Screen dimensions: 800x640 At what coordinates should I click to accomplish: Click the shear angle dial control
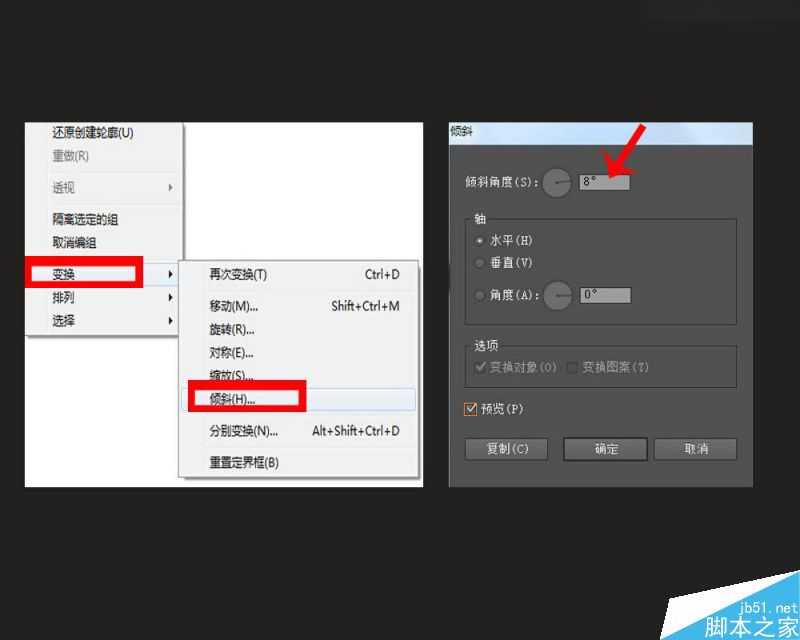(x=556, y=183)
